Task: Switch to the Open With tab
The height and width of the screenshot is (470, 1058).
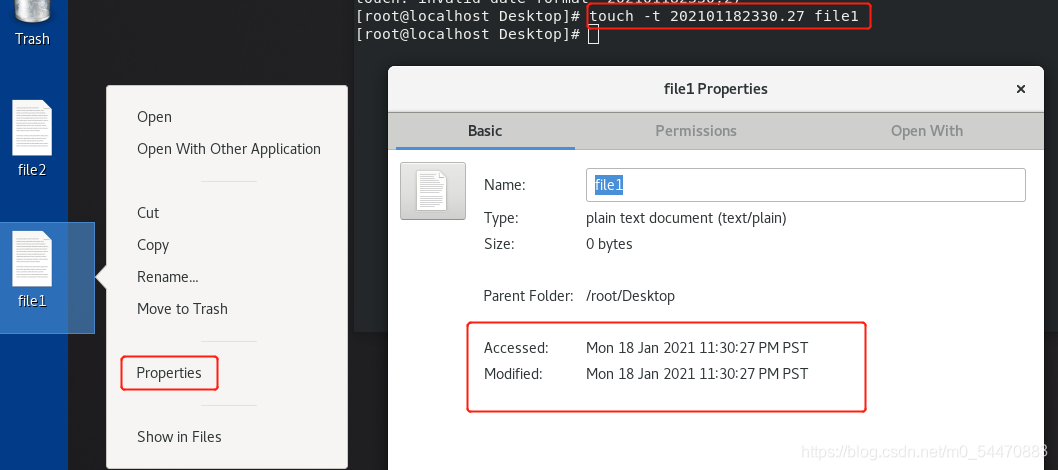Action: (x=926, y=131)
